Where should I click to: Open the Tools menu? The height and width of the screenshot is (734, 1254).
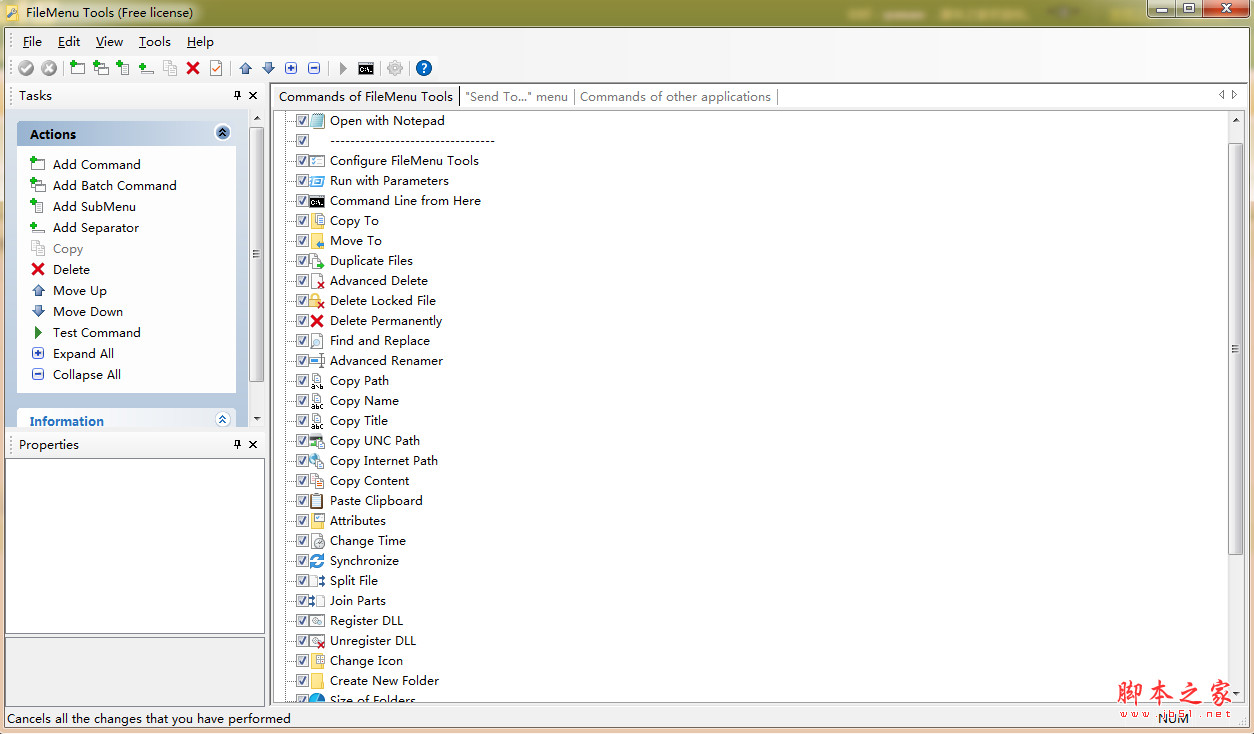[x=155, y=42]
